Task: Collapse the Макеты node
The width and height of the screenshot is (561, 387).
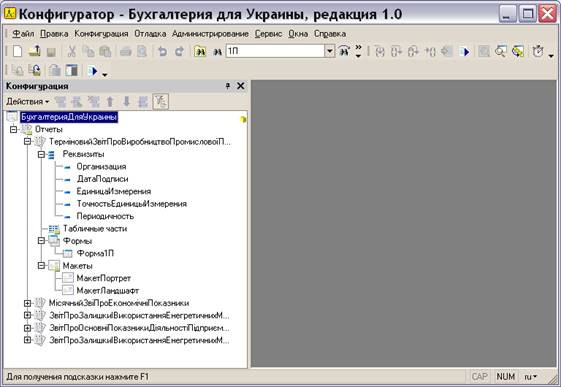Action: click(41, 266)
